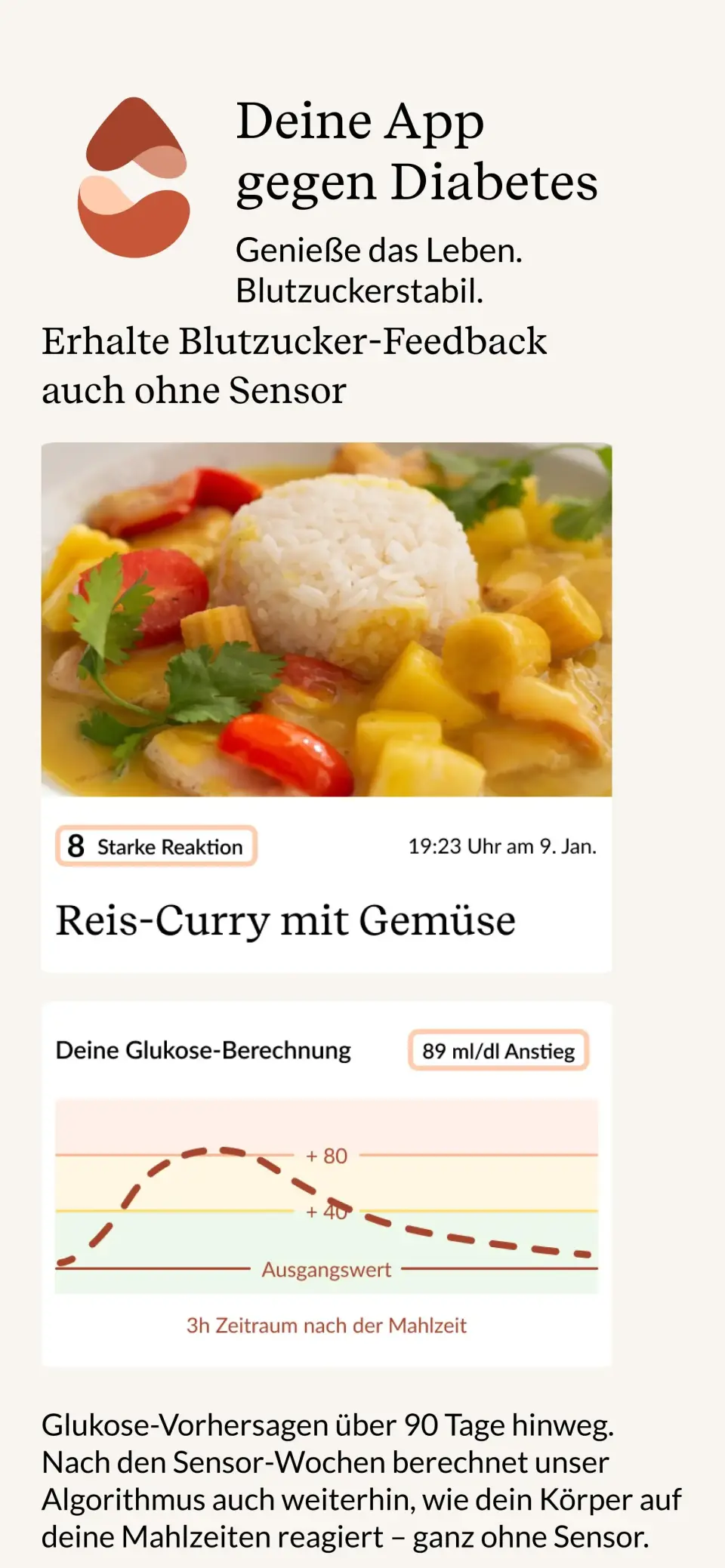This screenshot has height=1568, width=725.
Task: Tap the '+ 80' threshold line label
Action: click(326, 1156)
